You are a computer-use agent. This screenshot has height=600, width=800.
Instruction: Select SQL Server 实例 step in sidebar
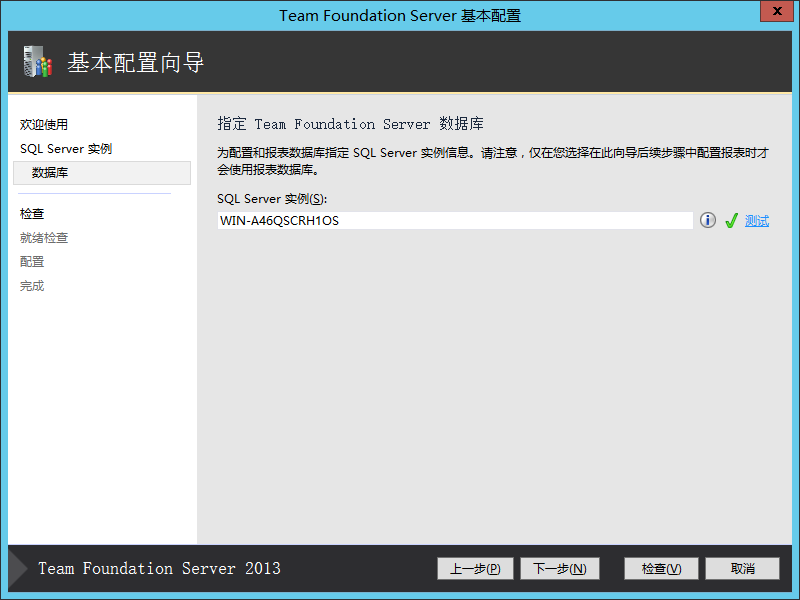tap(66, 149)
